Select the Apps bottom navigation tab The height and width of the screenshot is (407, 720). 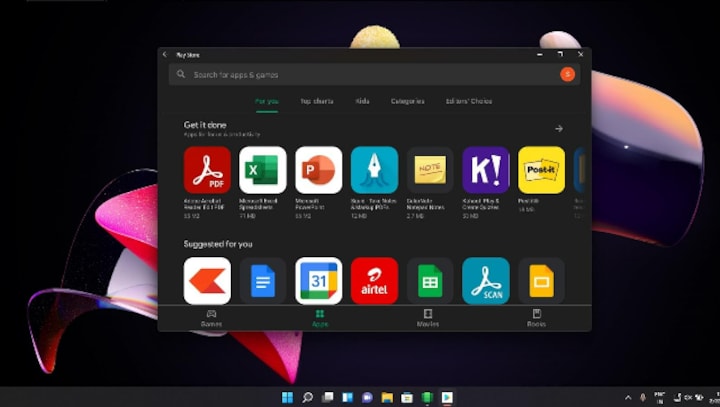(320, 318)
